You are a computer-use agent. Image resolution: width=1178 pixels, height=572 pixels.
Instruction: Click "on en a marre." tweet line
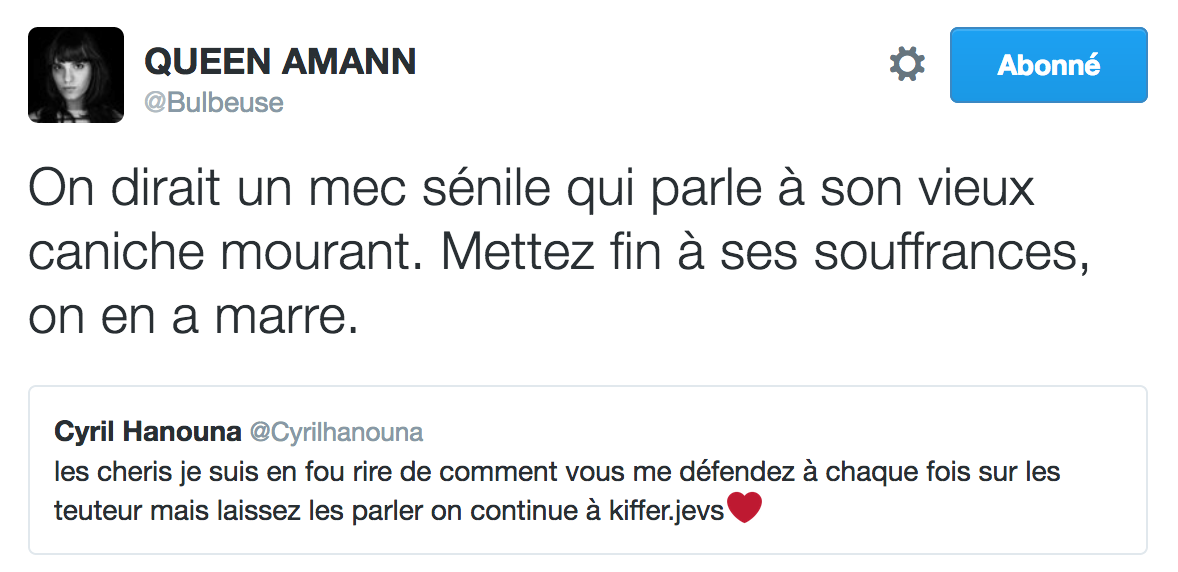[x=192, y=318]
